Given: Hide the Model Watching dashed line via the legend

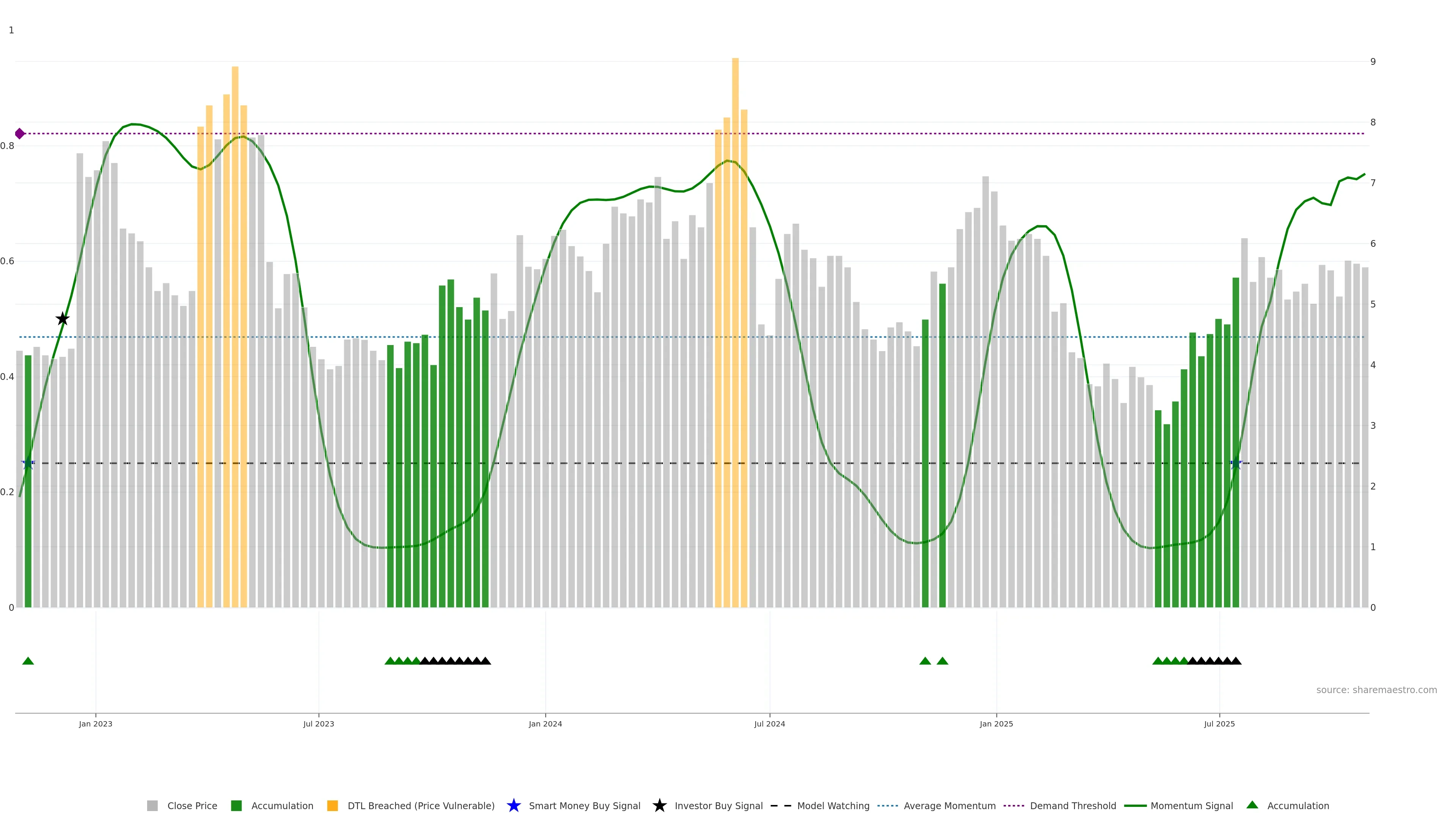Looking at the screenshot, I should point(833,805).
